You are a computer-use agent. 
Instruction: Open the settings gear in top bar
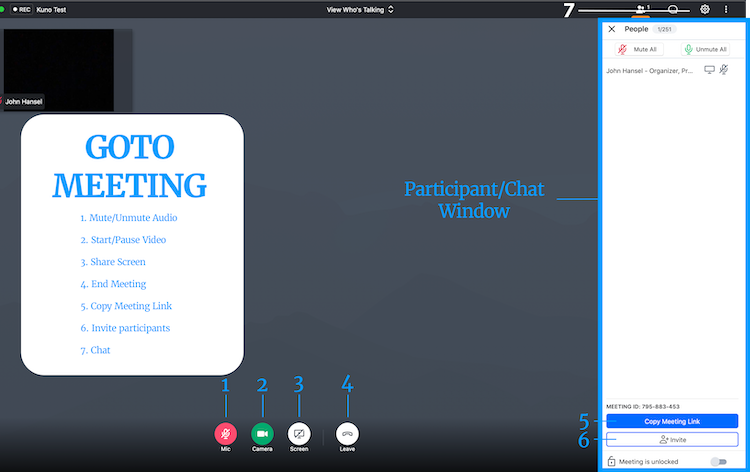(705, 9)
